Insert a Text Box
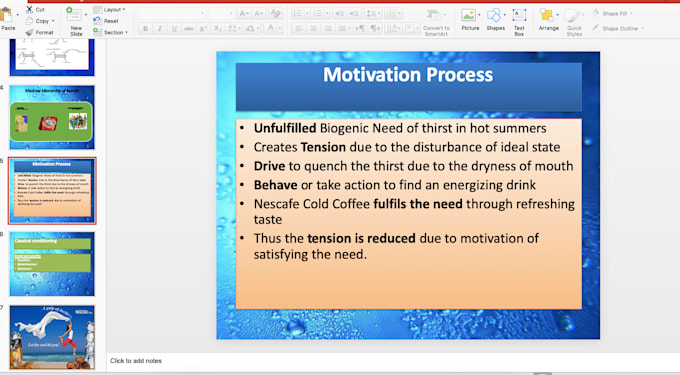 tap(519, 22)
